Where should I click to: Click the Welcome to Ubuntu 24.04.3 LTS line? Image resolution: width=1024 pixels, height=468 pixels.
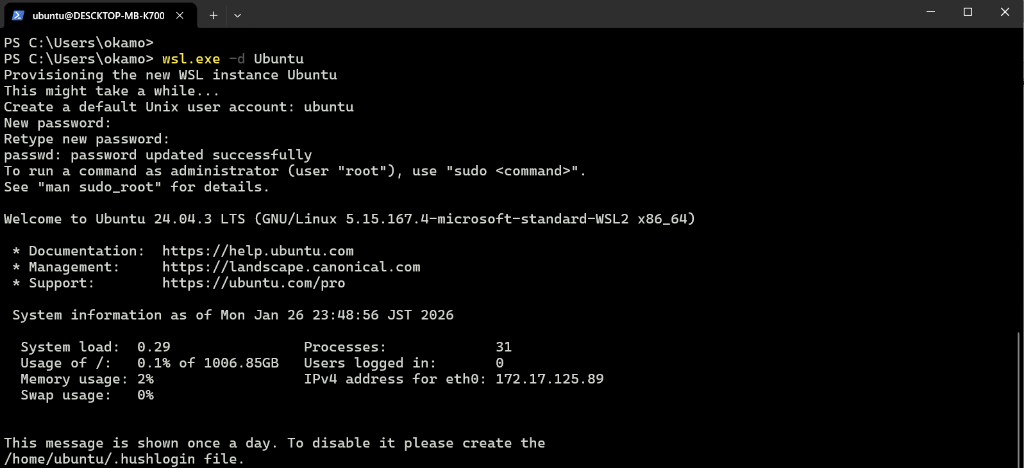(349, 219)
